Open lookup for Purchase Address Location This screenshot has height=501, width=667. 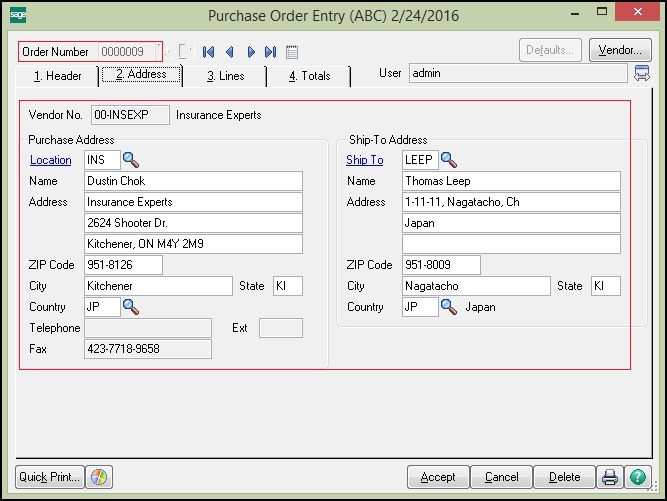131,160
